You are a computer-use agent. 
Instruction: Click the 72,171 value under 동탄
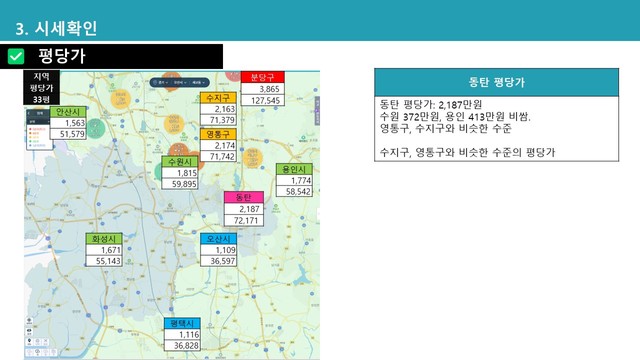pos(244,220)
